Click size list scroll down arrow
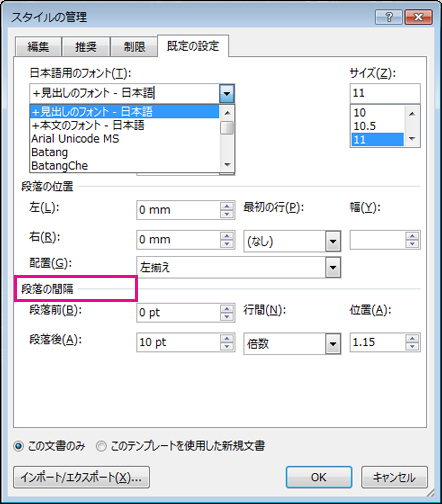This screenshot has height=504, width=442. pos(412,138)
